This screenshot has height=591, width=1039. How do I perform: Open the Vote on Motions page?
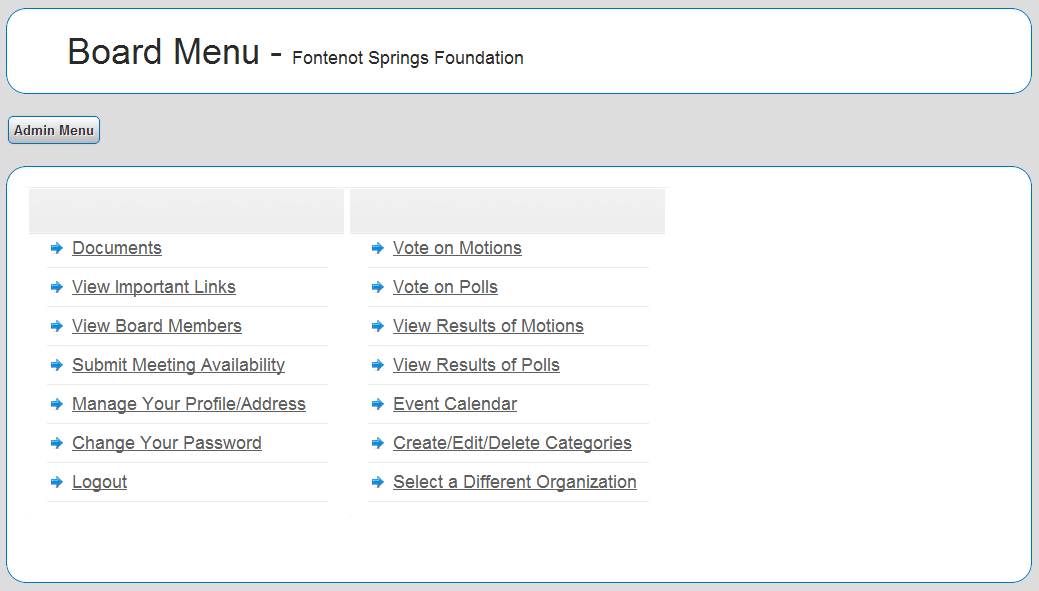pyautogui.click(x=457, y=248)
